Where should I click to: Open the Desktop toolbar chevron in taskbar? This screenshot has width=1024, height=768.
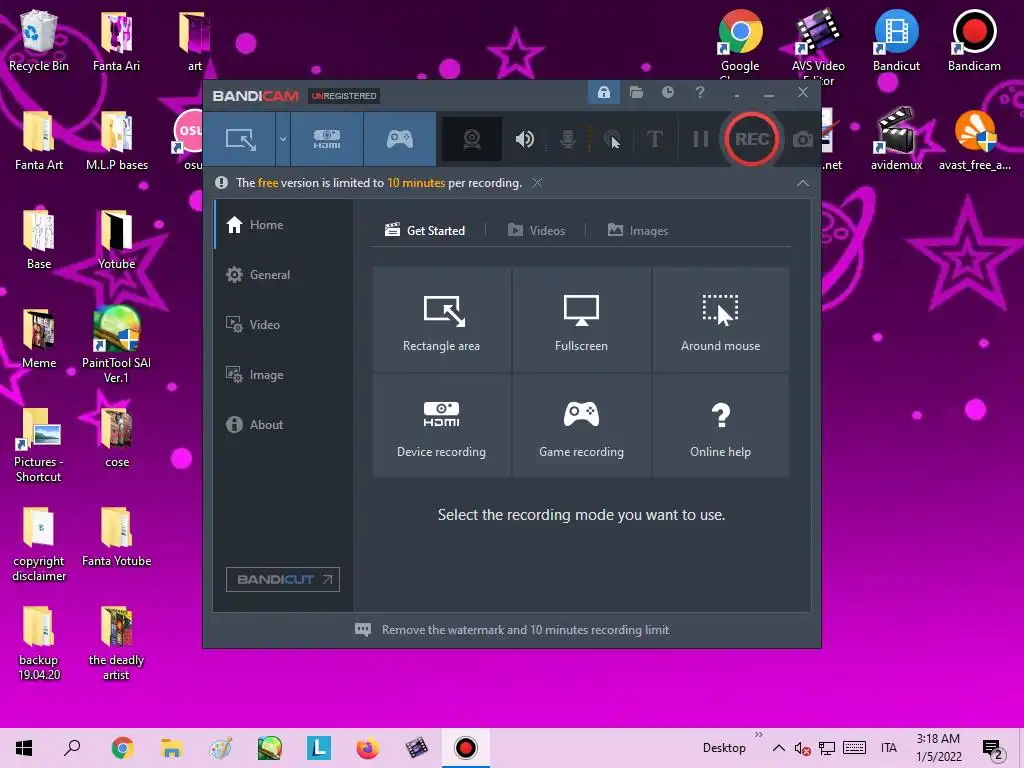click(x=758, y=735)
